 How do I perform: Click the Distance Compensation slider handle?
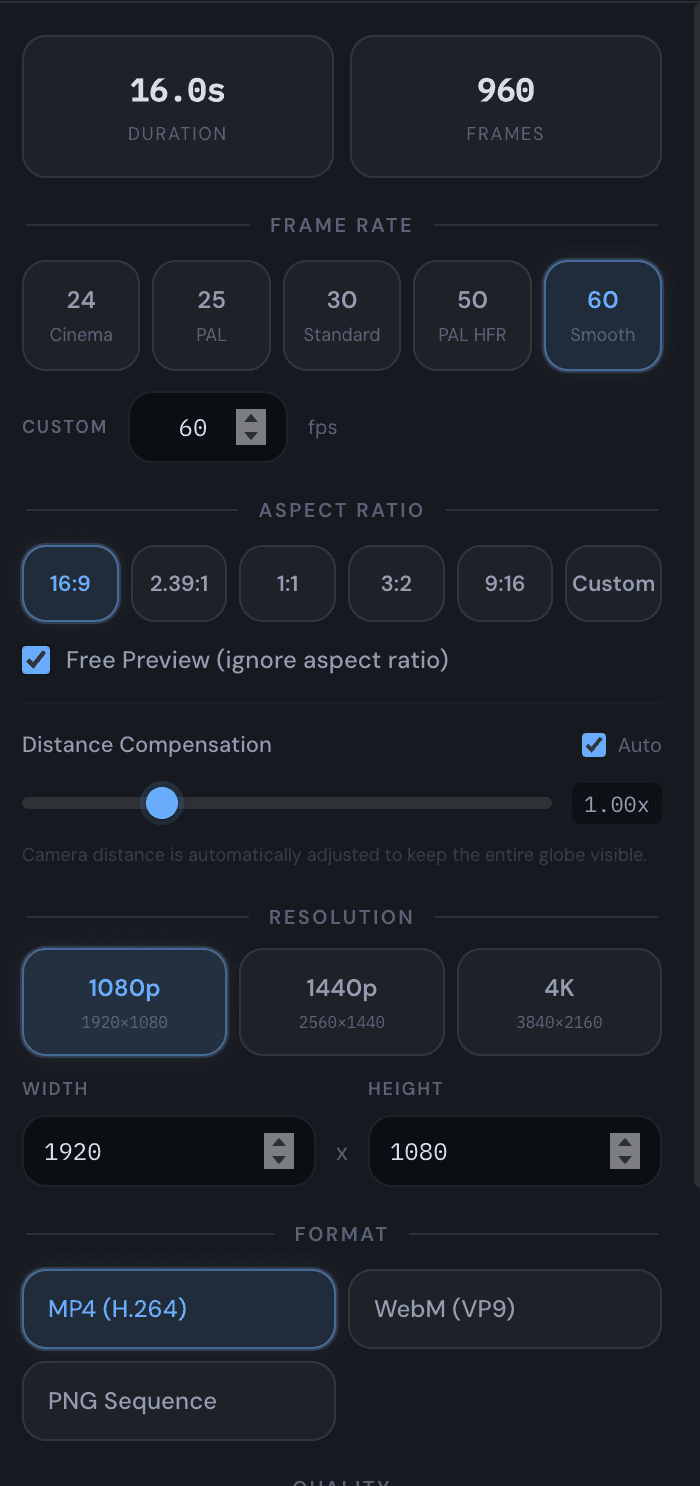tap(162, 803)
